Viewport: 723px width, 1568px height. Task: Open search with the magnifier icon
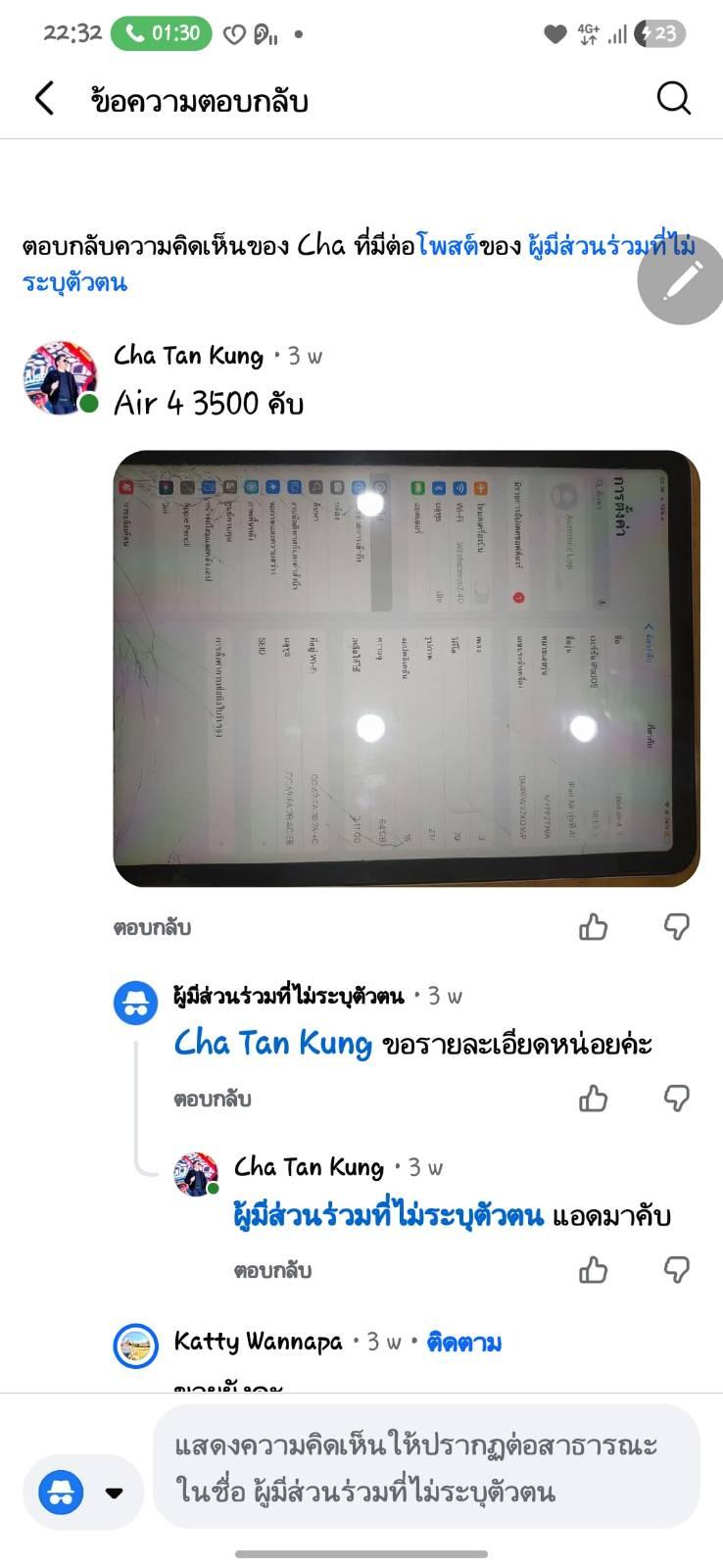pyautogui.click(x=673, y=98)
